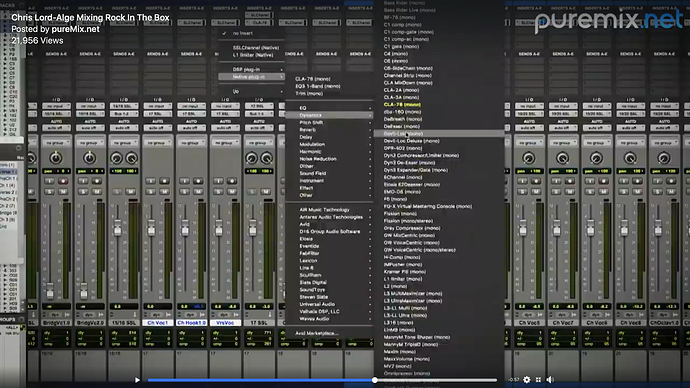690x388 pixels.
Task: Click output window icon under Ch Voc1 fader
Action: click(169, 315)
